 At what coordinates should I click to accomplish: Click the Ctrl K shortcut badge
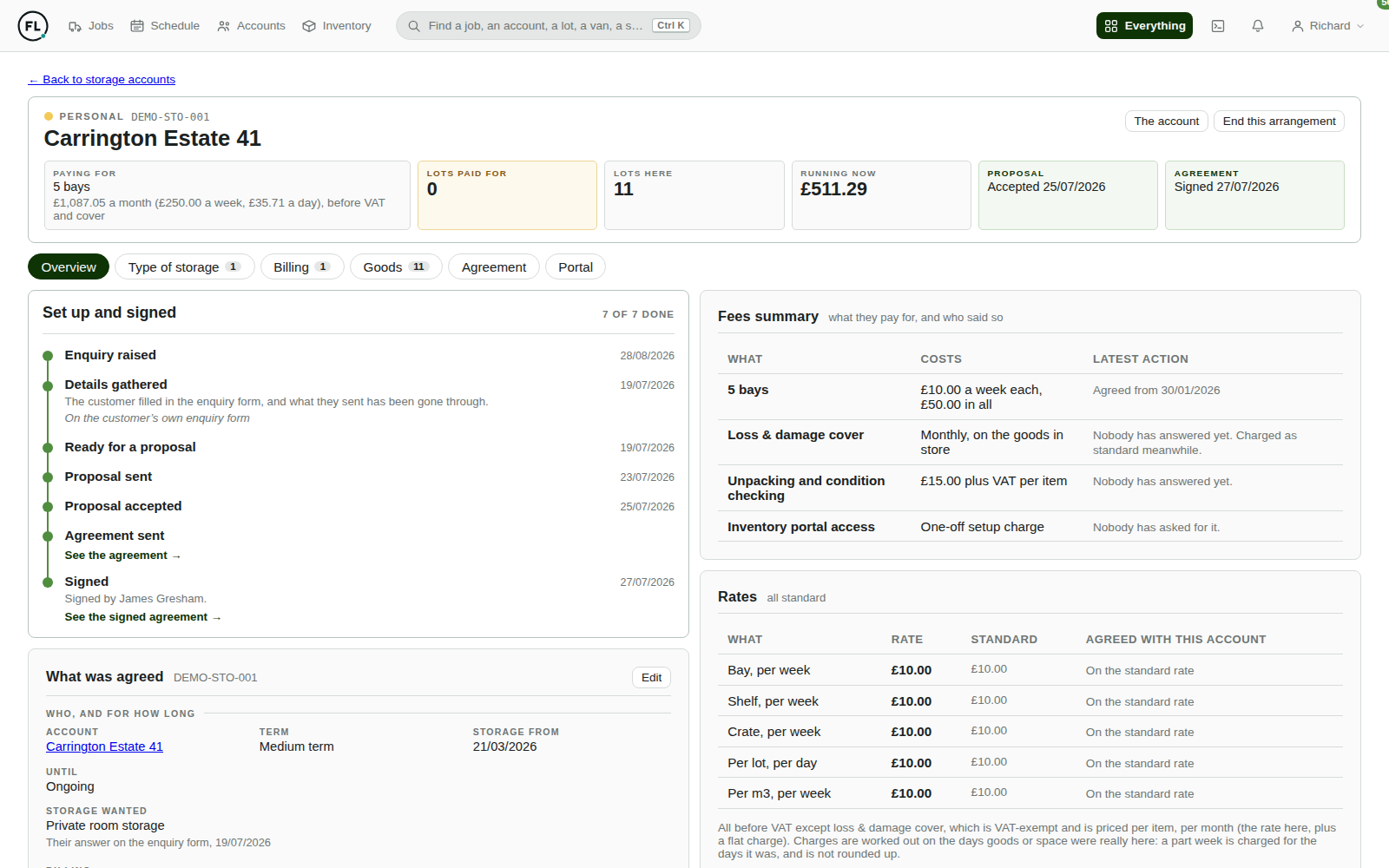(671, 26)
